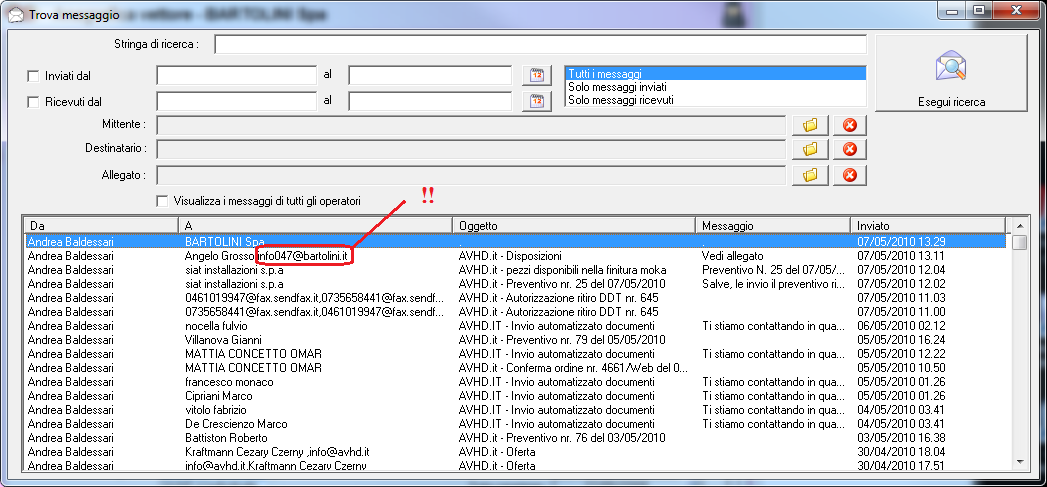This screenshot has height=487, width=1047.
Task: Clear the Mittente field with red X
Action: [849, 125]
